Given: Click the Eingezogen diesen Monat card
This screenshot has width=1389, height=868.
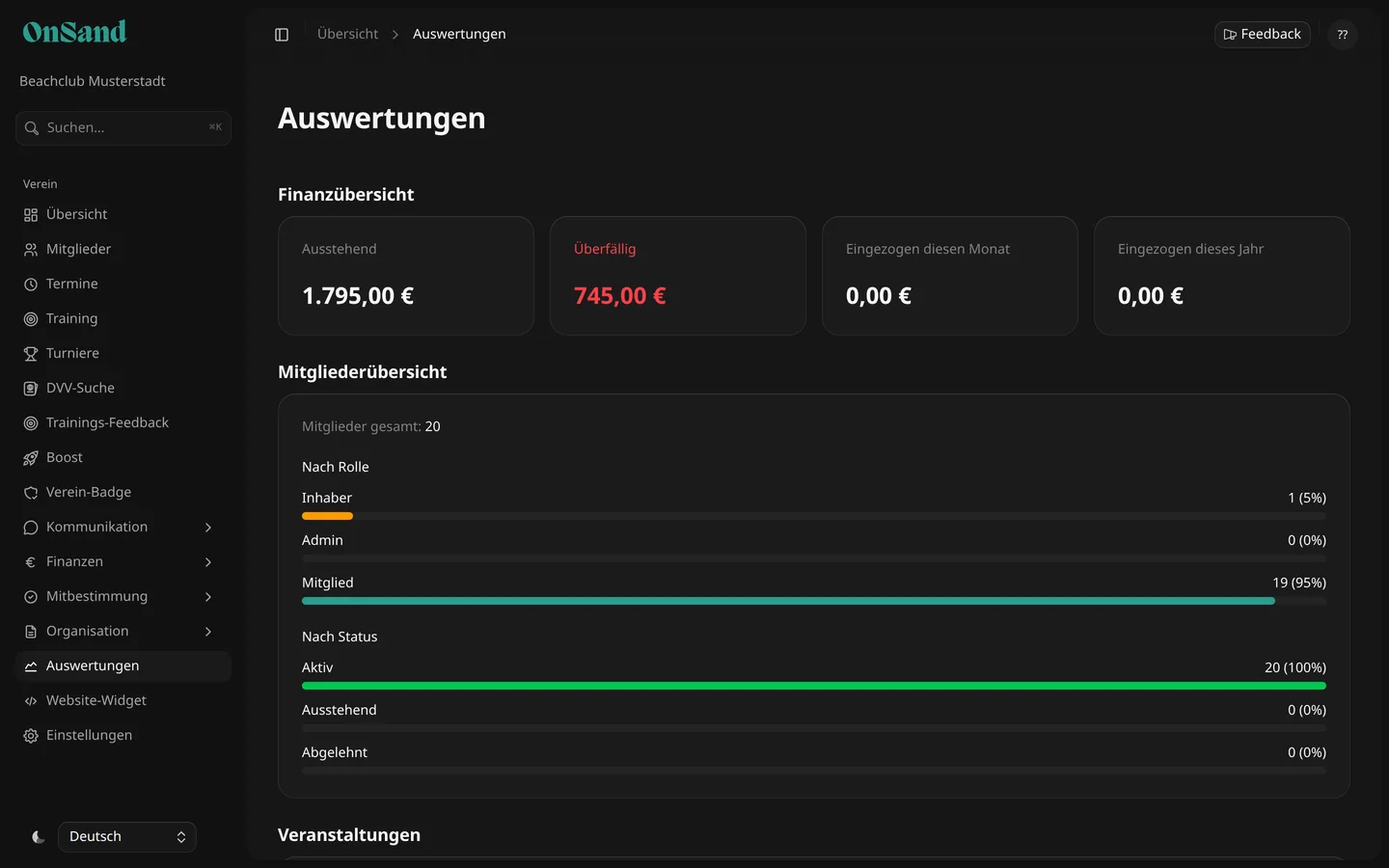Looking at the screenshot, I should click(x=950, y=276).
